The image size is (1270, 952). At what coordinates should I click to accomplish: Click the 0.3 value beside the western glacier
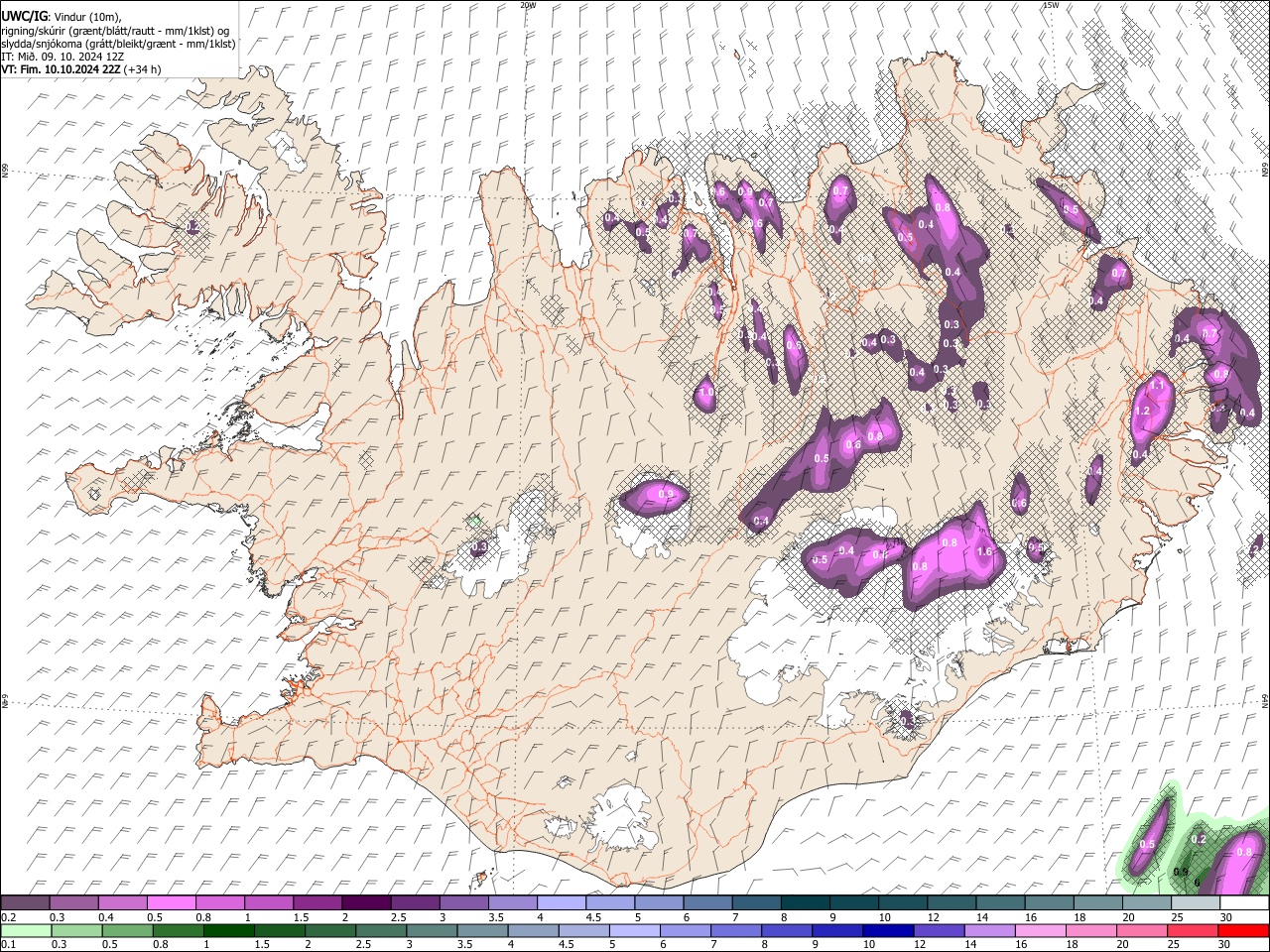click(479, 546)
